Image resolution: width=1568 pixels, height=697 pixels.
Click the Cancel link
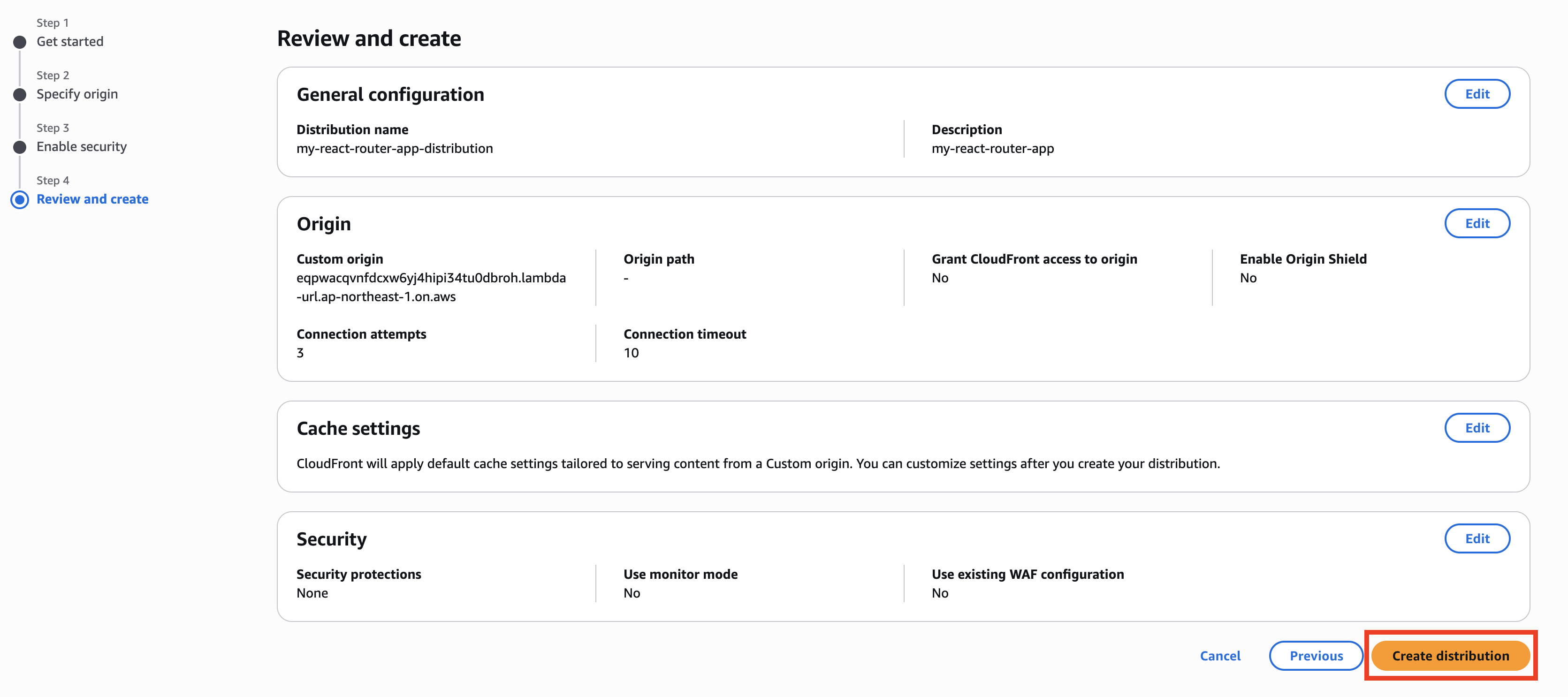tap(1220, 656)
